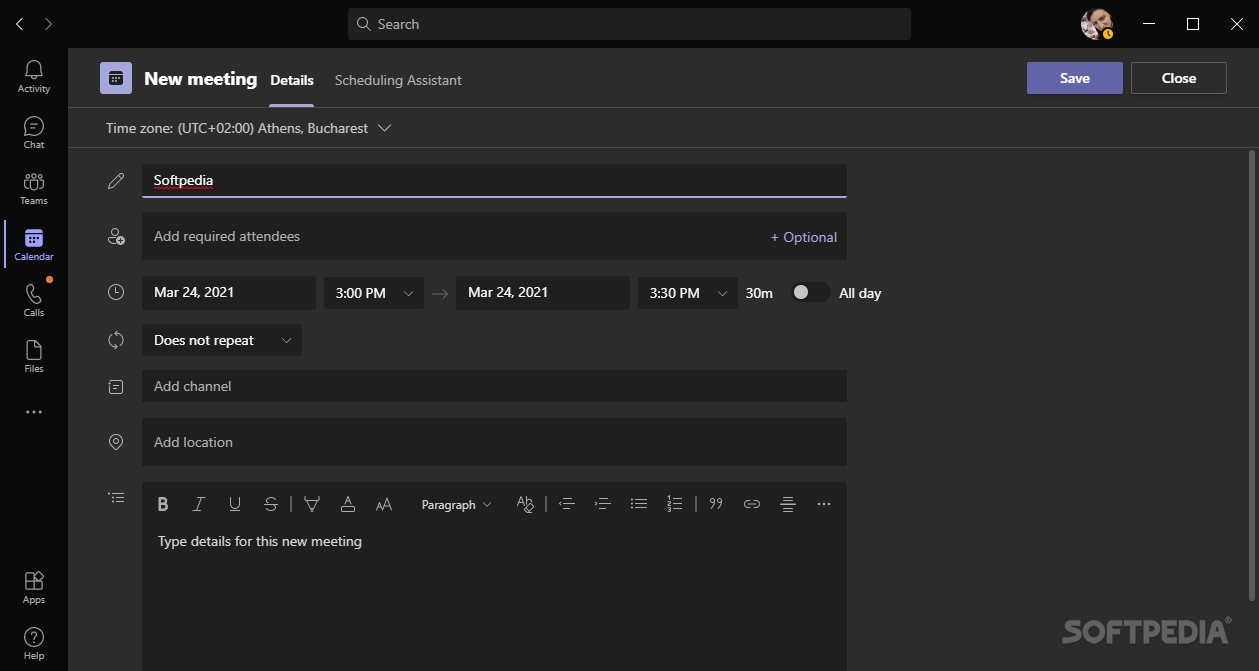Open Calls in the left sidebar
This screenshot has height=671, width=1259.
34,300
